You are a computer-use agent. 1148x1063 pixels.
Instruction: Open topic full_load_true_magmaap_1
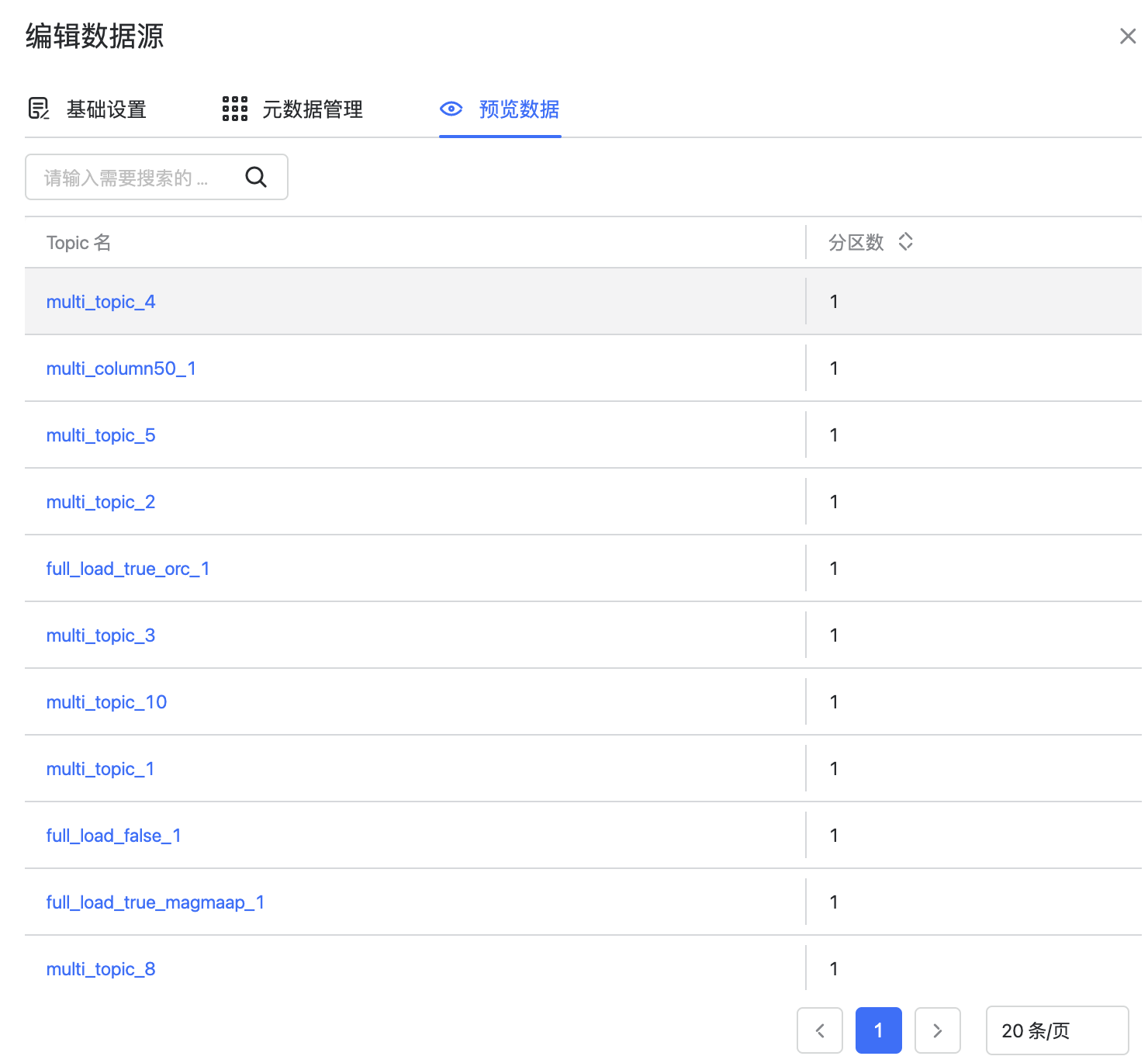pos(155,902)
